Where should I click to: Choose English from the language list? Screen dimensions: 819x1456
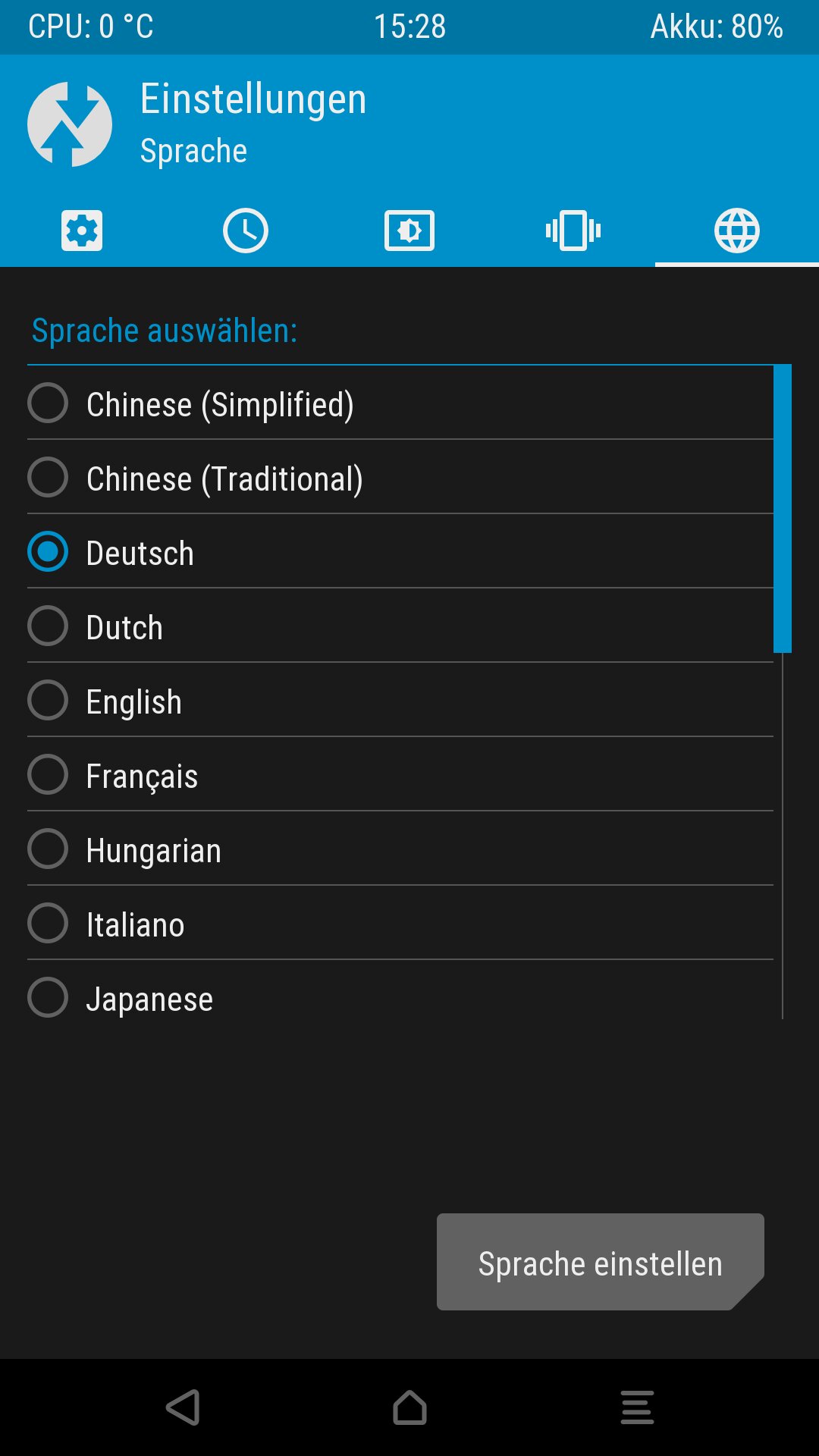48,700
